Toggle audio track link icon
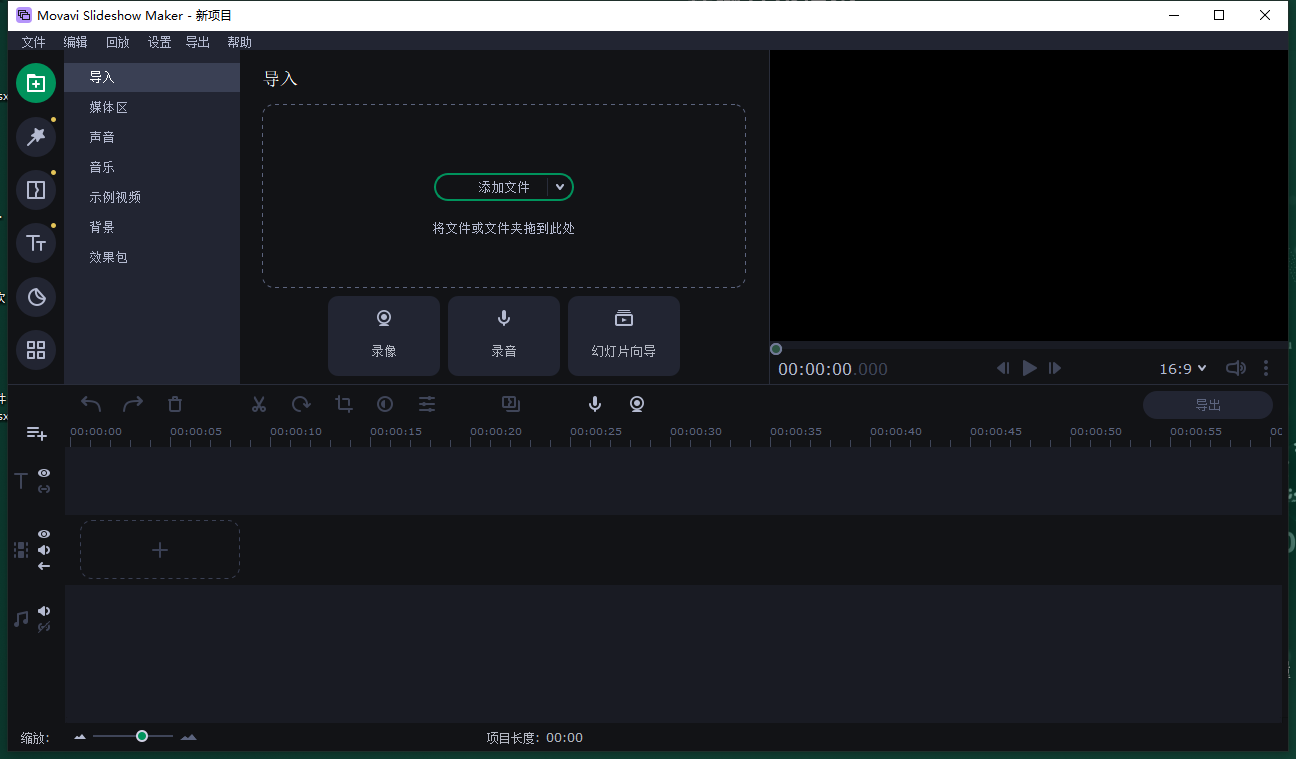 tap(44, 627)
